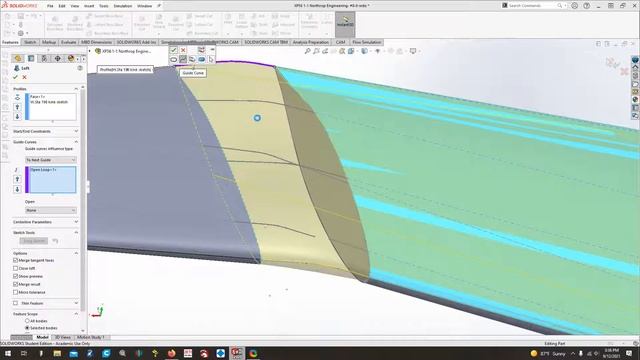Viewport: 640px width, 360px height.
Task: Cancel the Loft with the red X in PropertyManager
Action: pyautogui.click(x=24, y=77)
